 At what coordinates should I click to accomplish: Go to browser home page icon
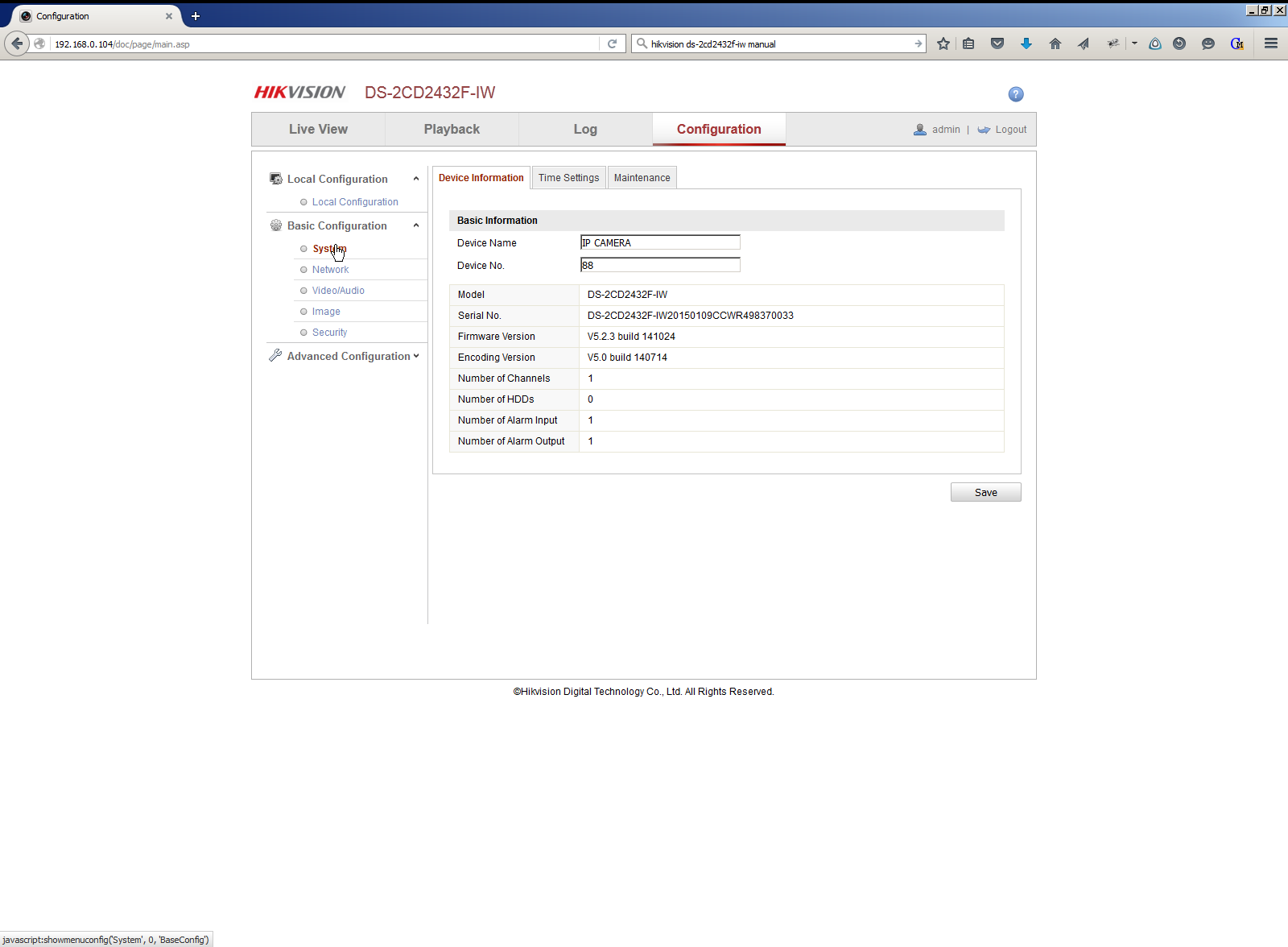1055,43
